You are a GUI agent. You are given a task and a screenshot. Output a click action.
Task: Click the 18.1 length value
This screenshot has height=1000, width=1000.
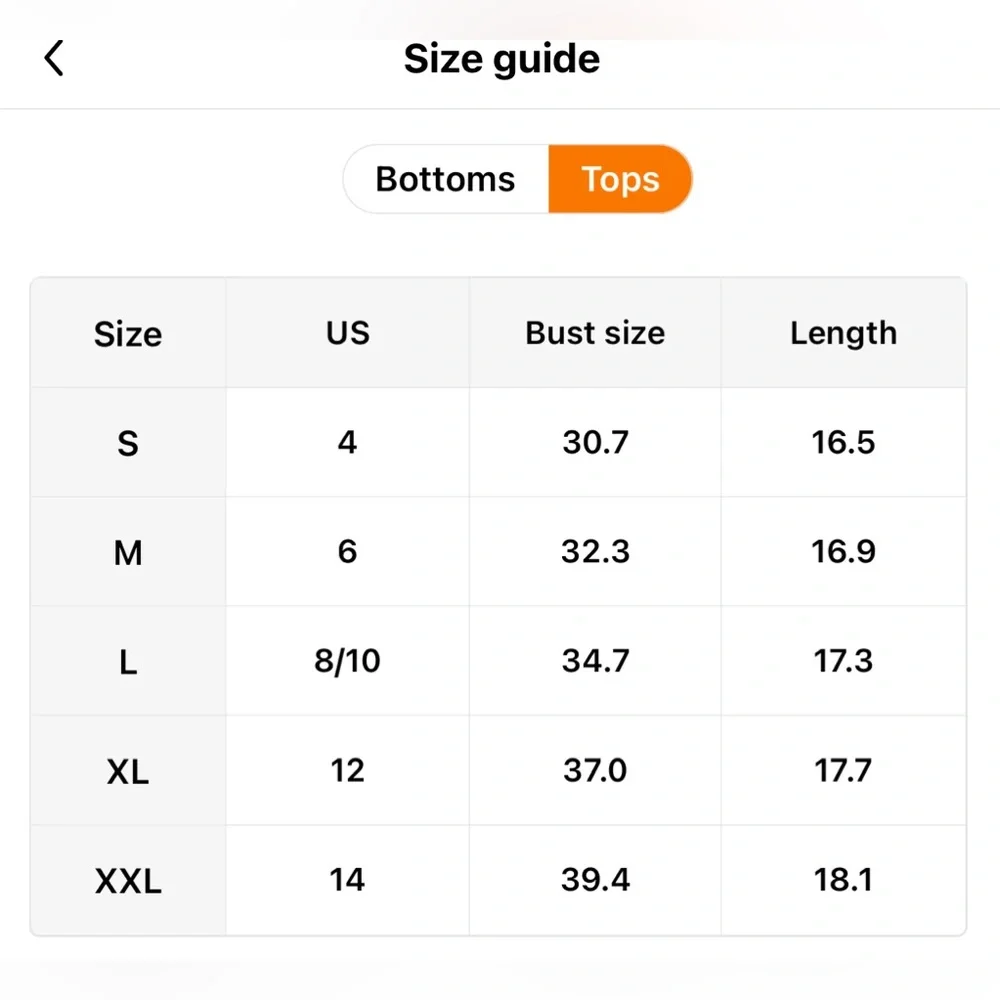(x=844, y=879)
